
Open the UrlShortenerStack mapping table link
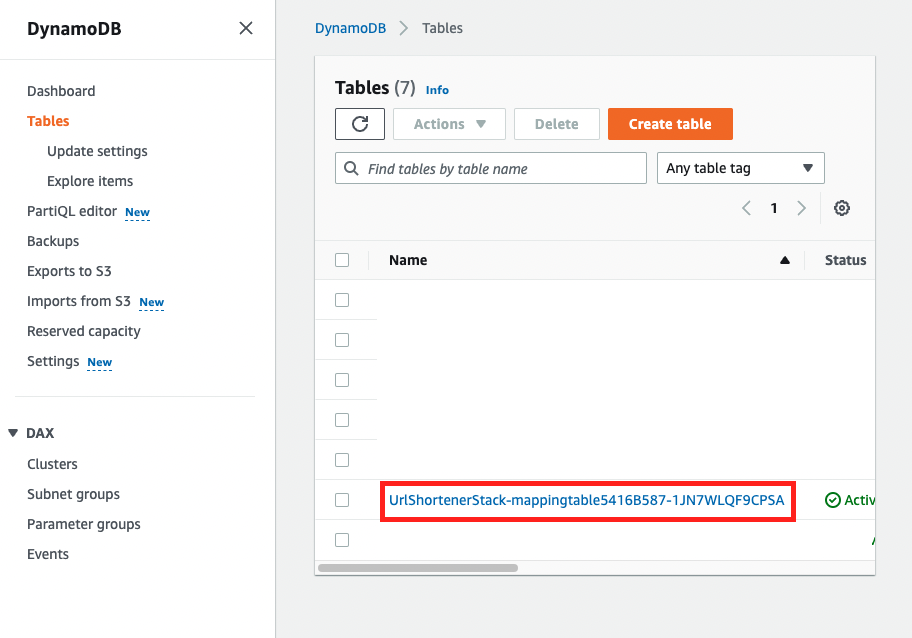point(586,500)
